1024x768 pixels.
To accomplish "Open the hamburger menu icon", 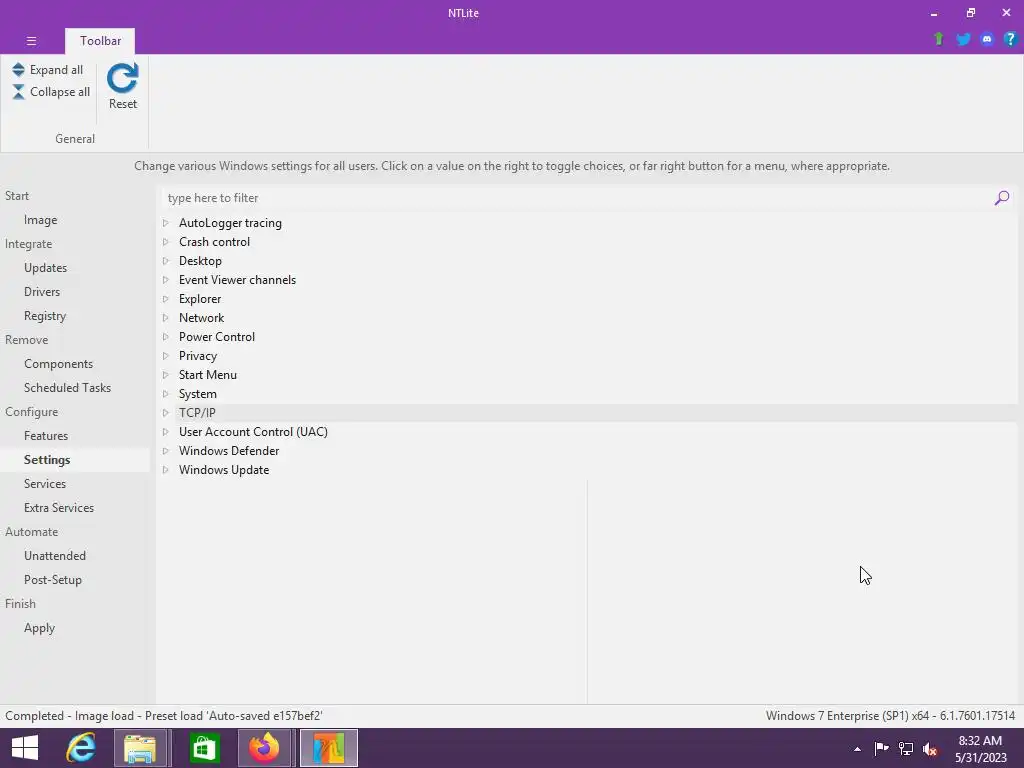I will [31, 40].
